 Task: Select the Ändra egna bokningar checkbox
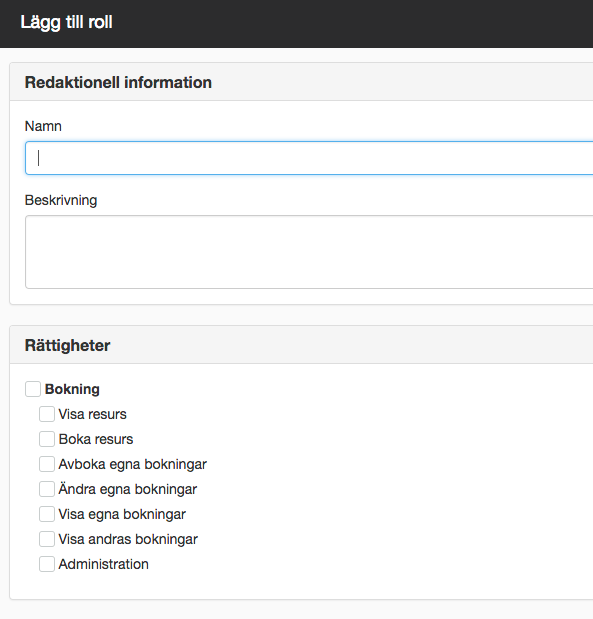click(47, 489)
